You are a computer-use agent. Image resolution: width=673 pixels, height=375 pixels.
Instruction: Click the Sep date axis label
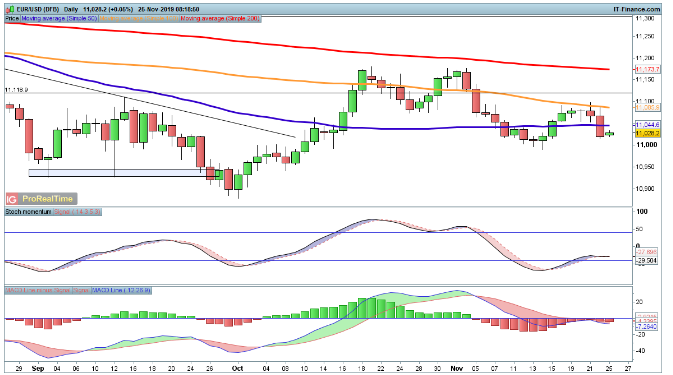click(38, 369)
